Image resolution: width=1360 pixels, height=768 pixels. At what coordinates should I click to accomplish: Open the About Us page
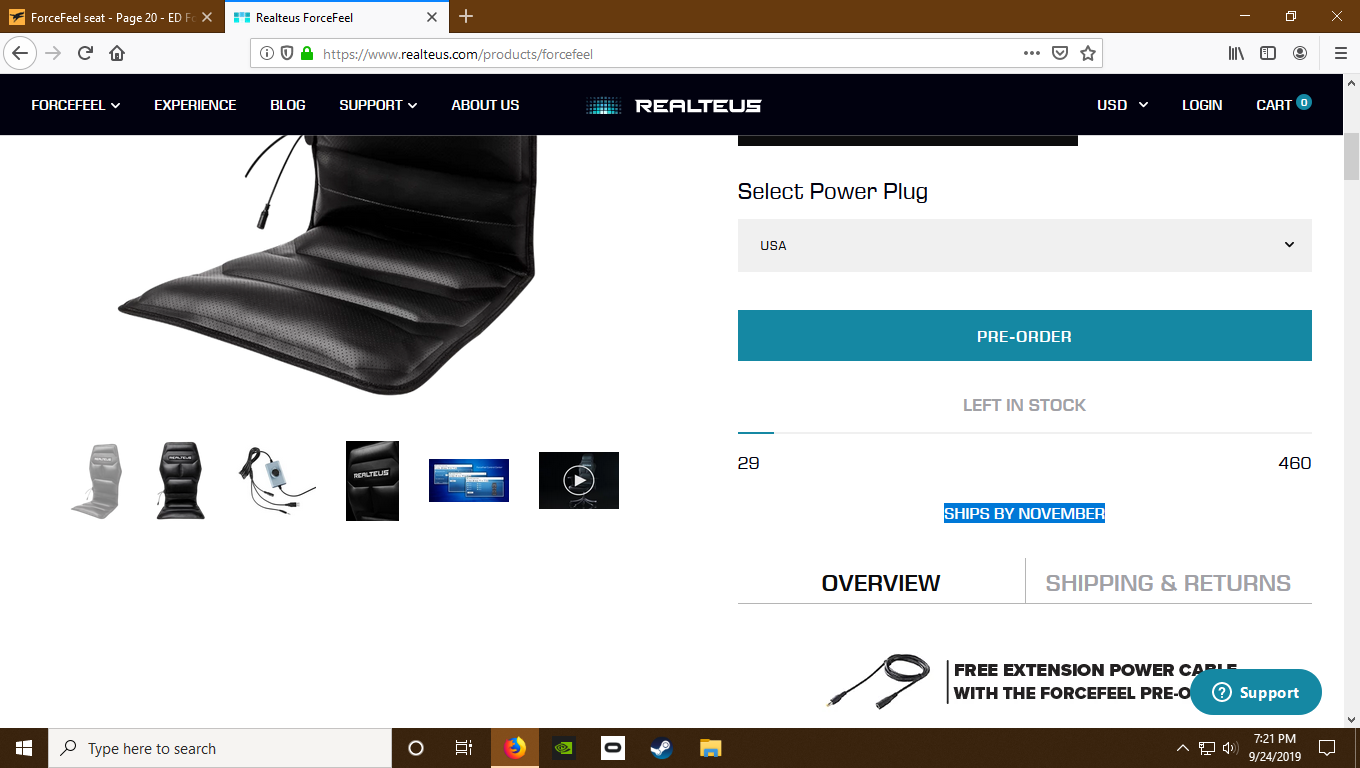[485, 105]
